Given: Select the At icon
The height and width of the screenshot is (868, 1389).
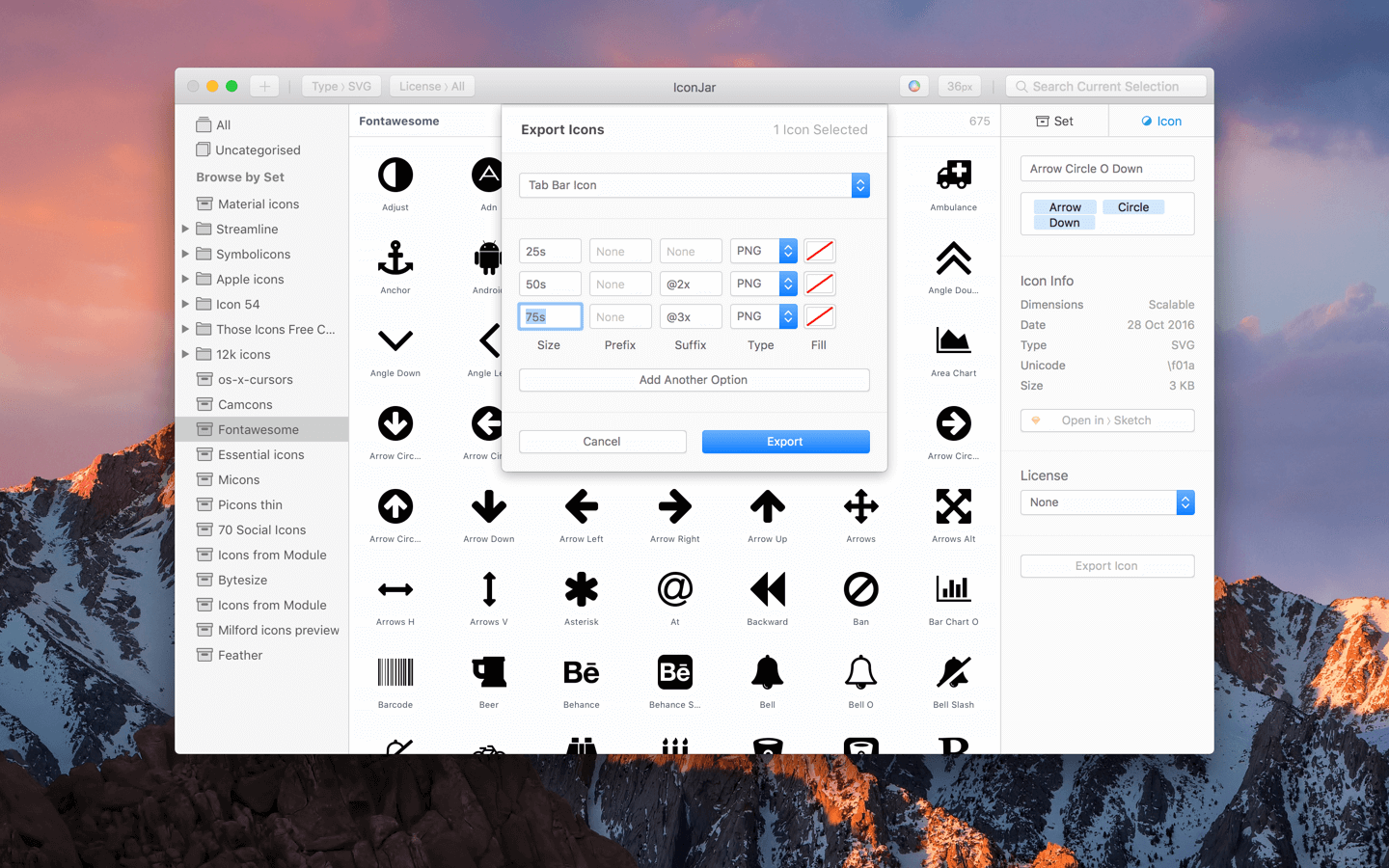Looking at the screenshot, I should pyautogui.click(x=674, y=590).
